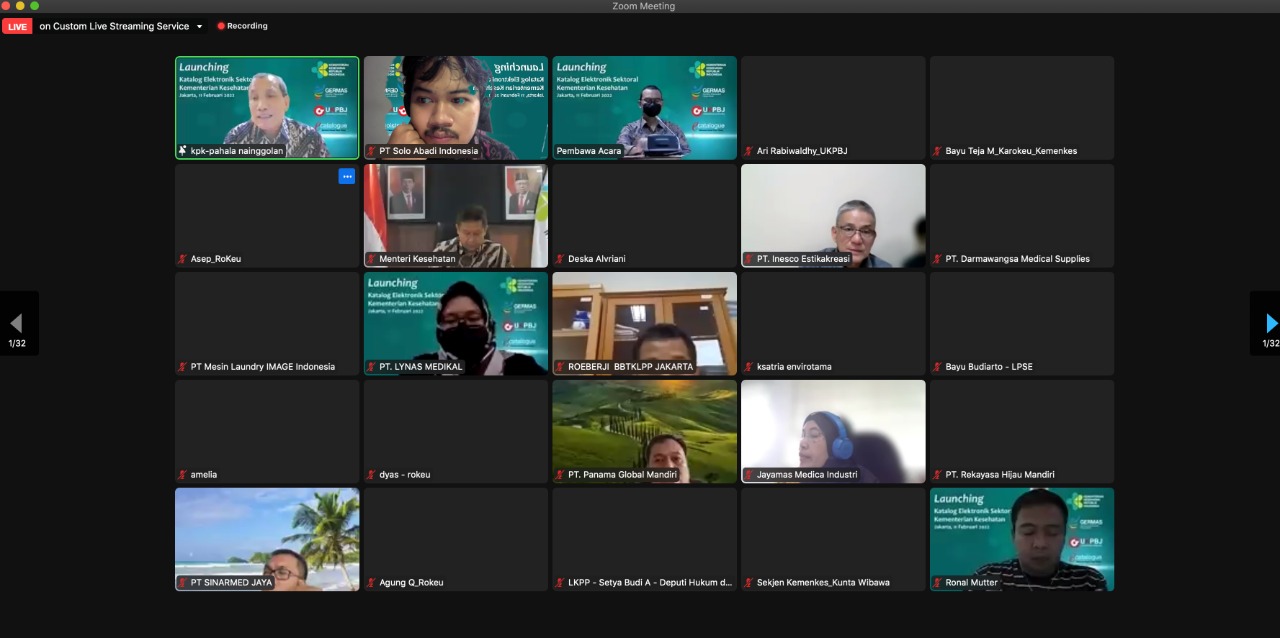1280x638 pixels.
Task: Click muted mic icon of Menteri Kesehatan
Action: [x=371, y=259]
